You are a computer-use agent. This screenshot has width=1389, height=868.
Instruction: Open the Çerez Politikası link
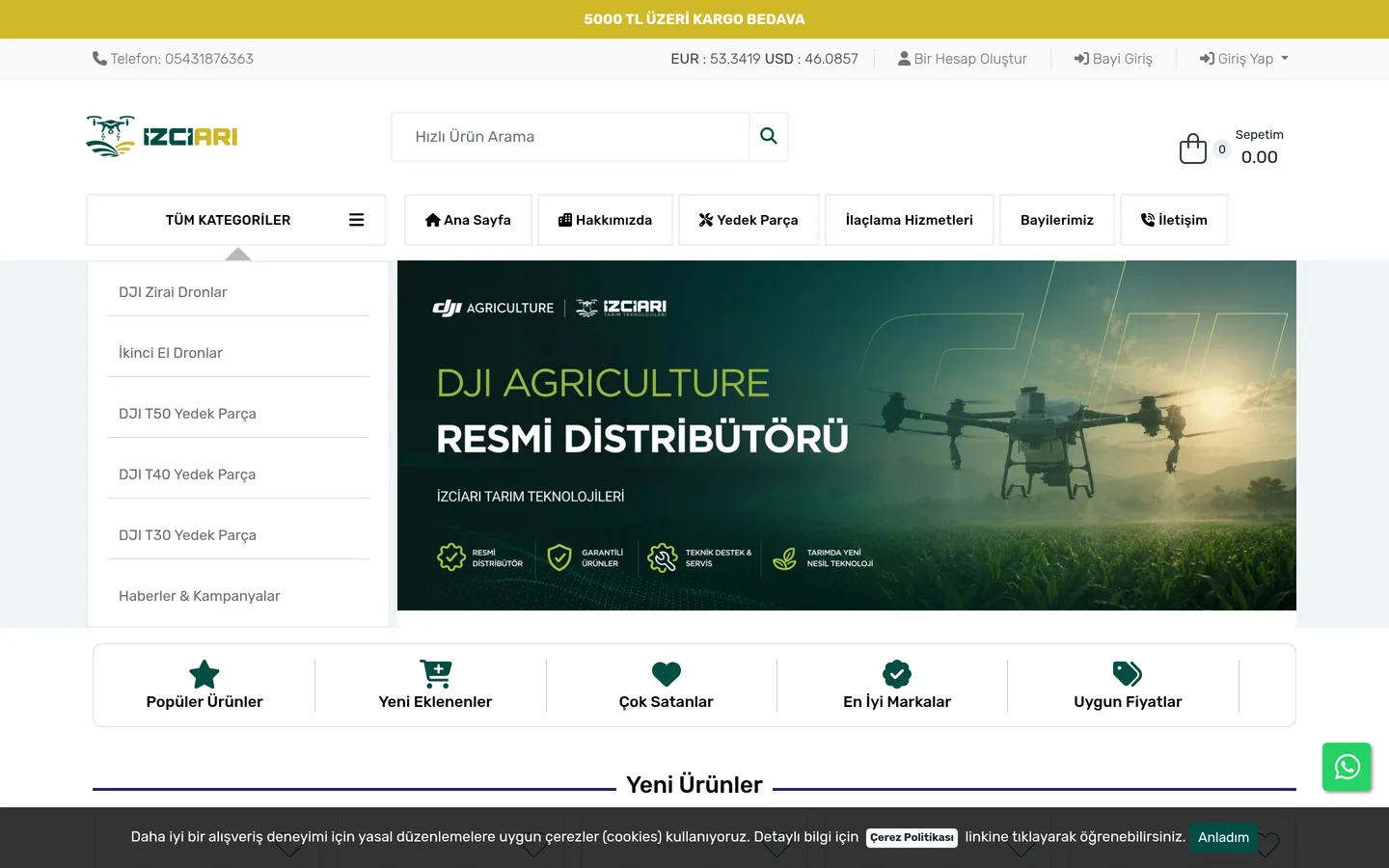click(x=912, y=837)
